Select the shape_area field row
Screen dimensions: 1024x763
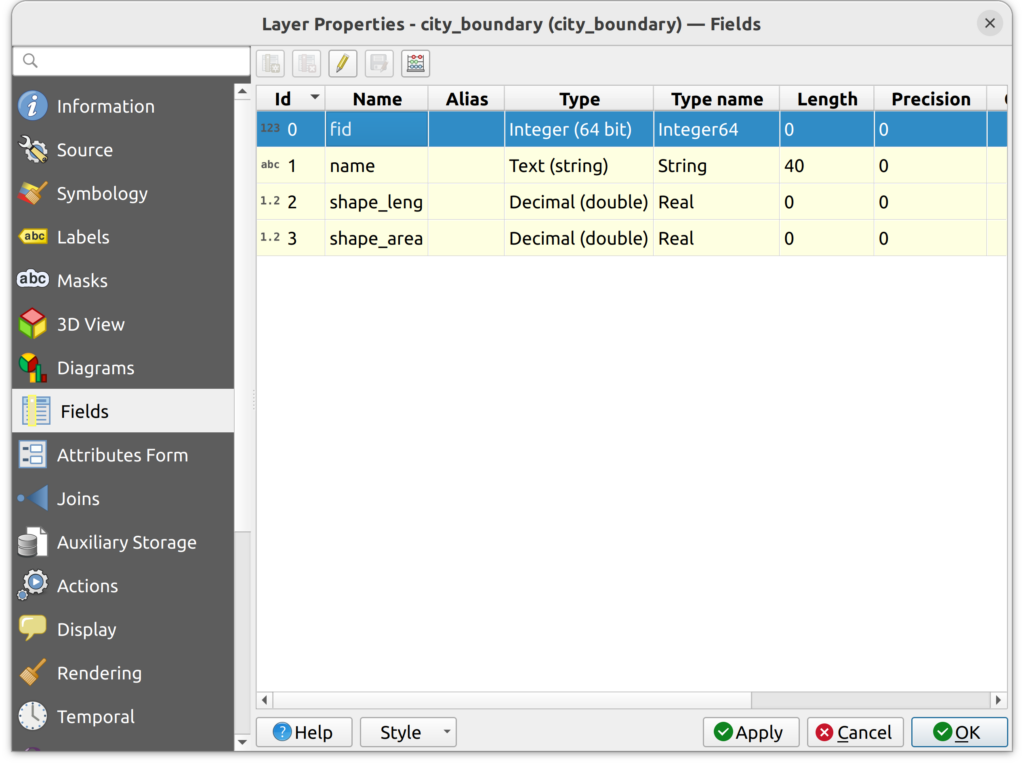376,238
